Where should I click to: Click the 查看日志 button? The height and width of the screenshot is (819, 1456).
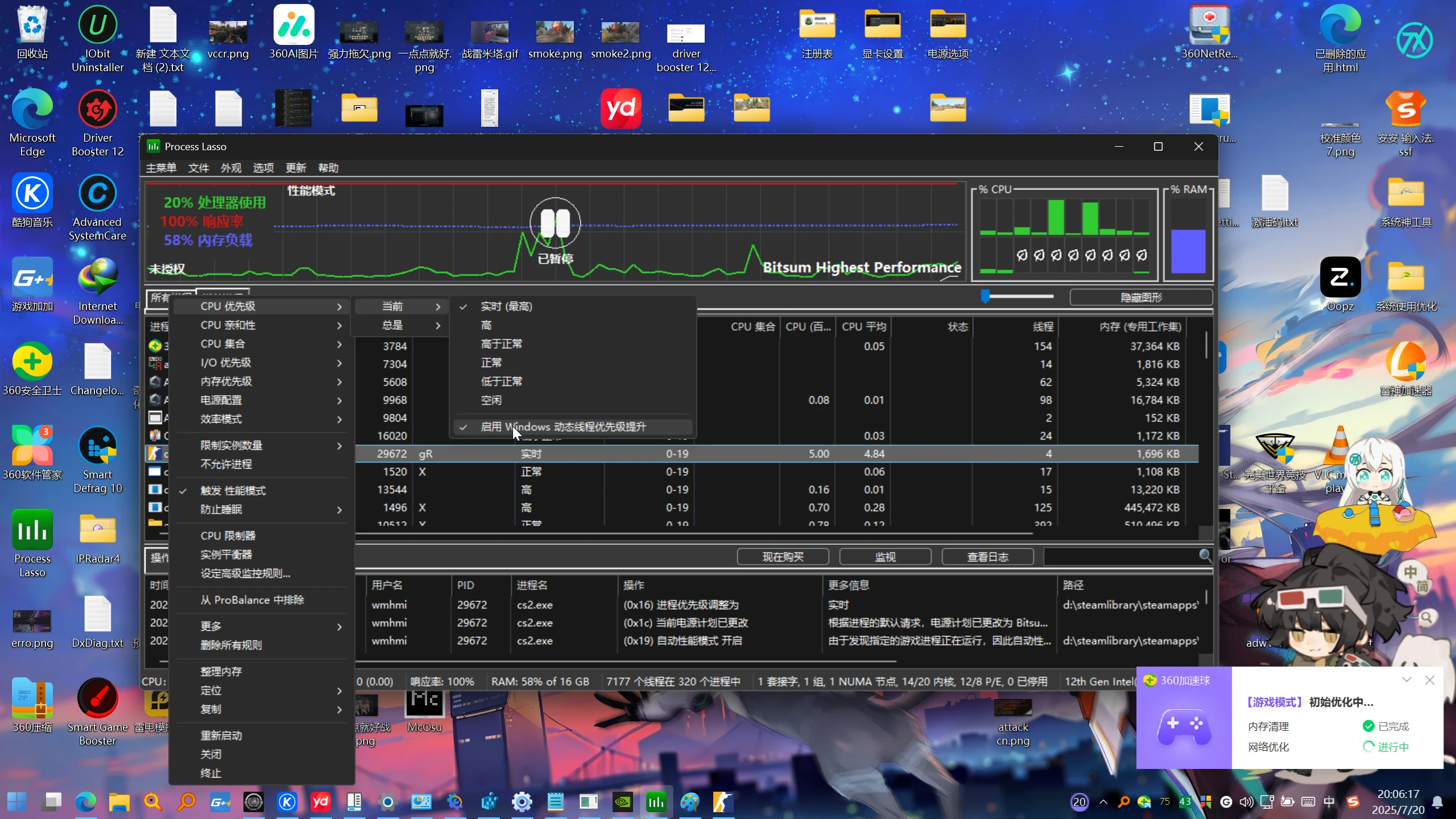[x=987, y=557]
